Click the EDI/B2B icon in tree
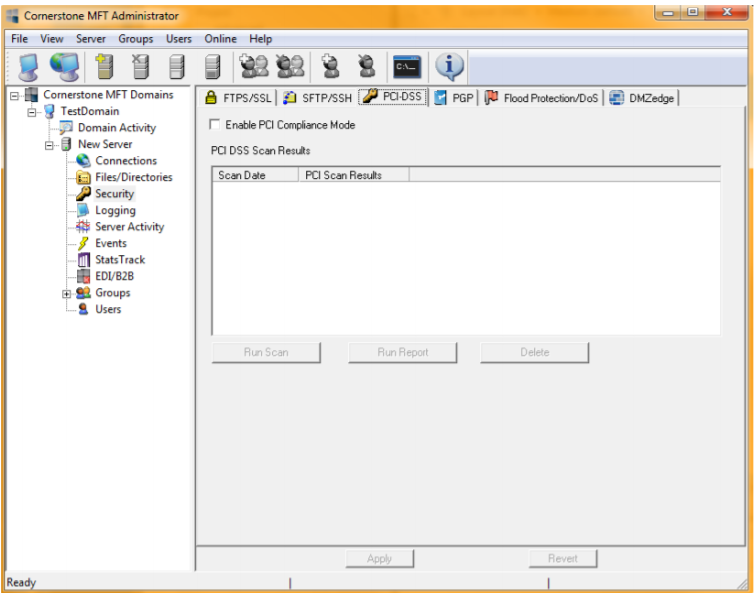The height and width of the screenshot is (593, 754). [x=83, y=276]
